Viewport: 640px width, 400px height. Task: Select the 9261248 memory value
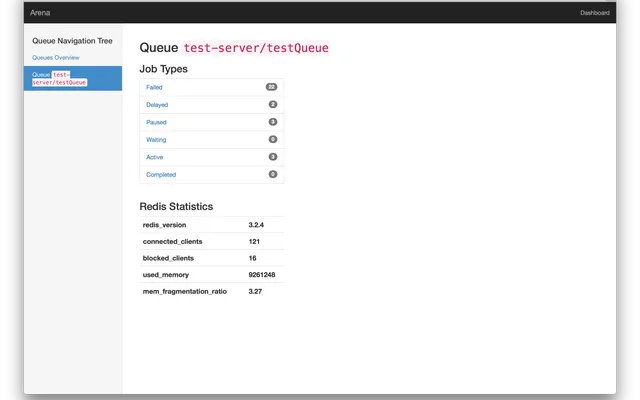pos(262,275)
